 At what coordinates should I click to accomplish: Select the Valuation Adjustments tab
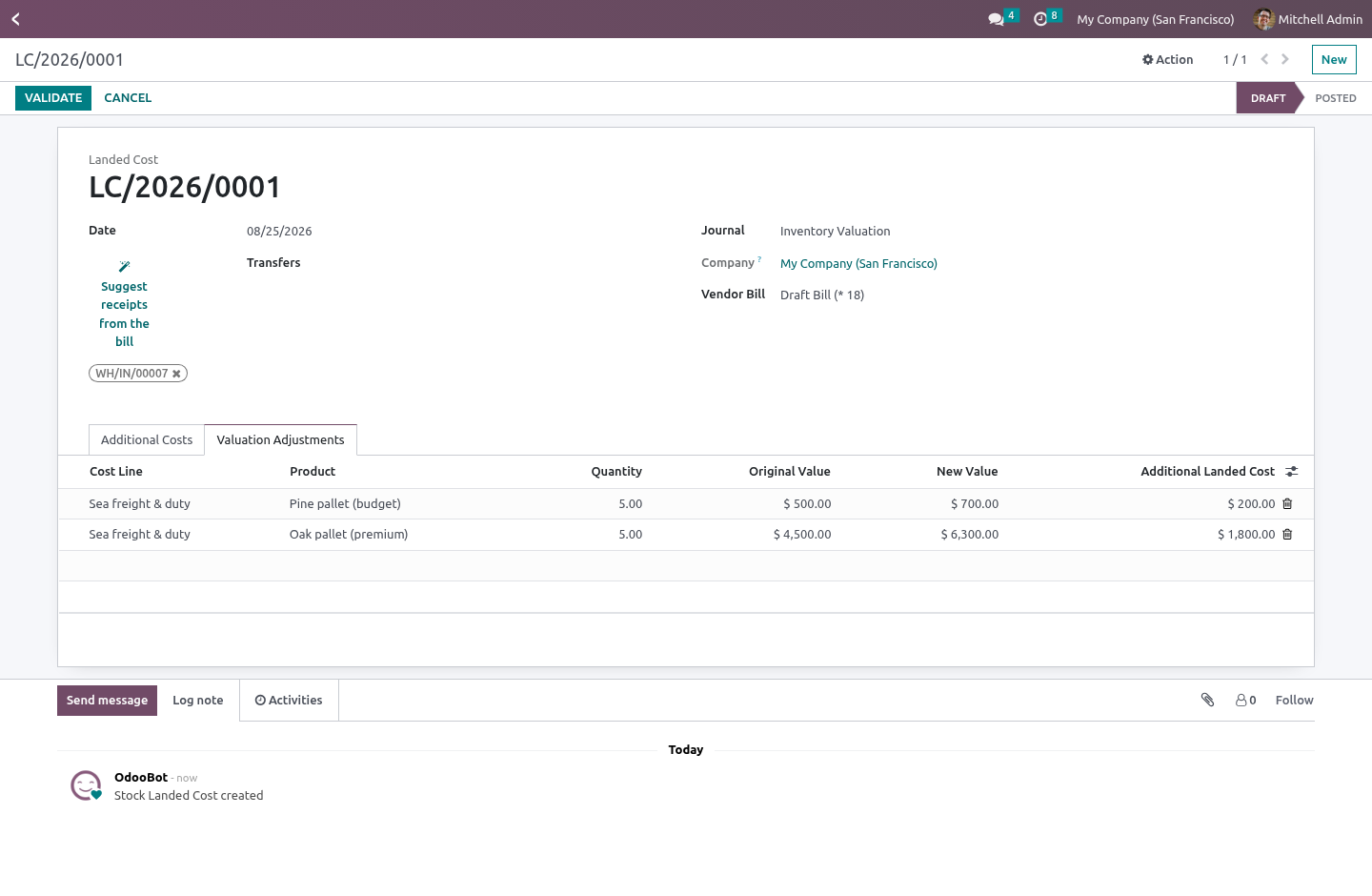[280, 439]
